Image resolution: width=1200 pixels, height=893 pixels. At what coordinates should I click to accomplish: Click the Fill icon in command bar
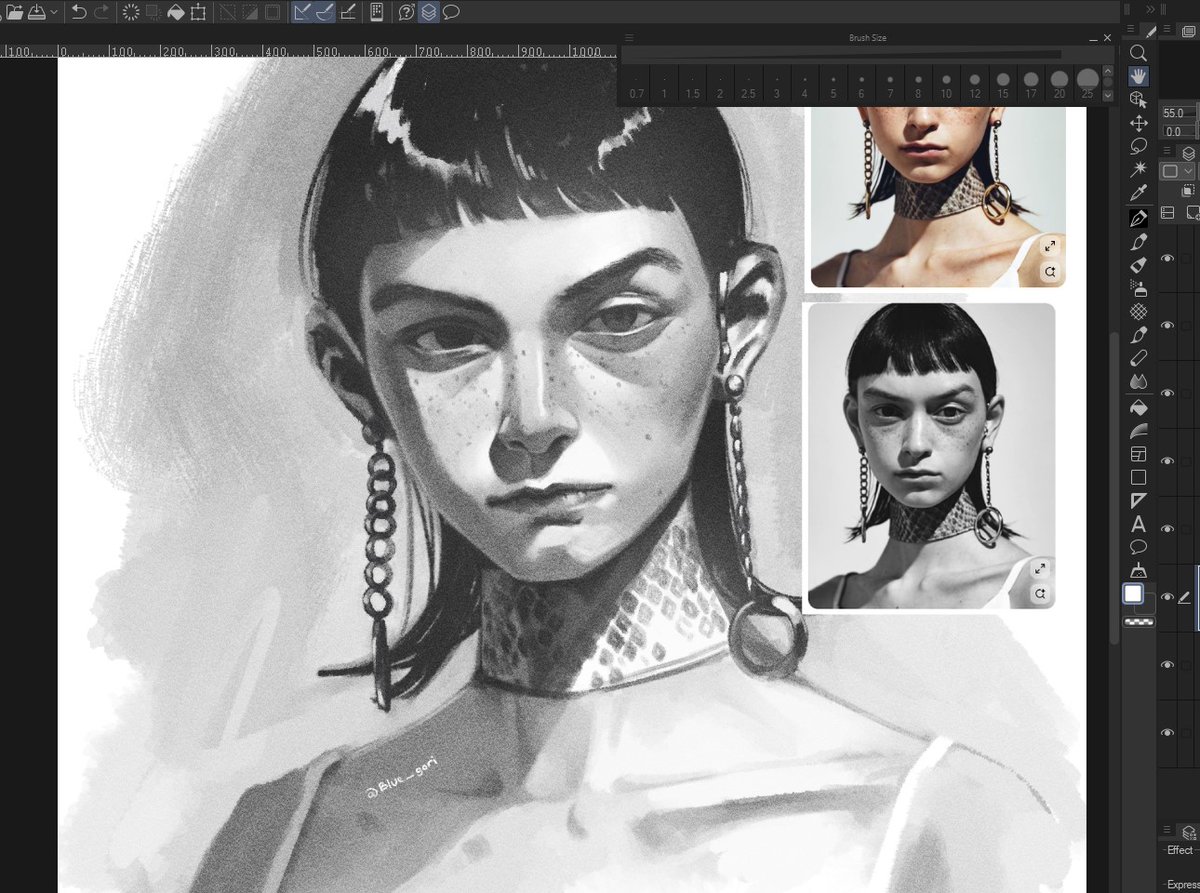pyautogui.click(x=176, y=12)
